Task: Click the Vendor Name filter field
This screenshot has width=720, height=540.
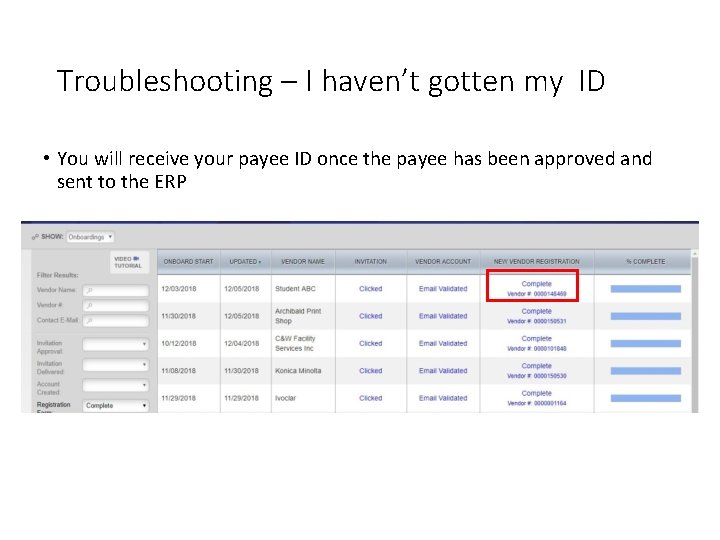Action: coord(116,290)
